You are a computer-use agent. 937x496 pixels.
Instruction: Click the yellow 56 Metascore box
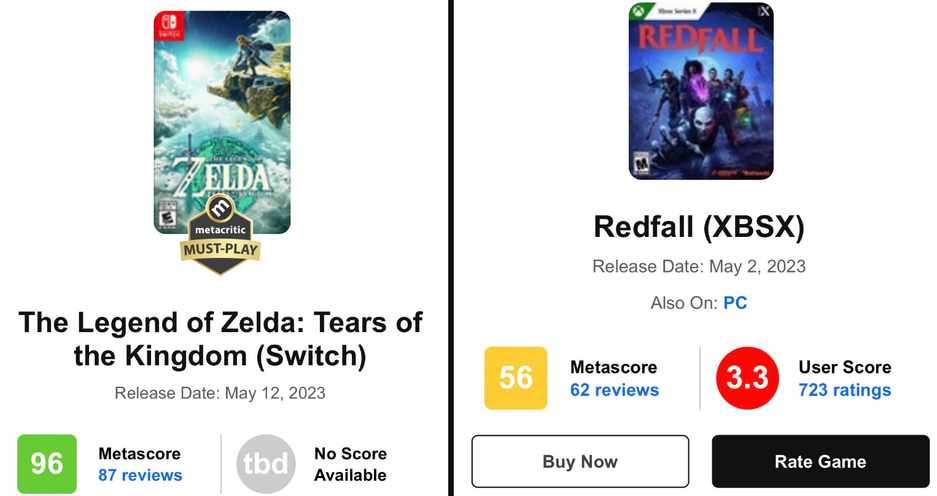[x=515, y=378]
